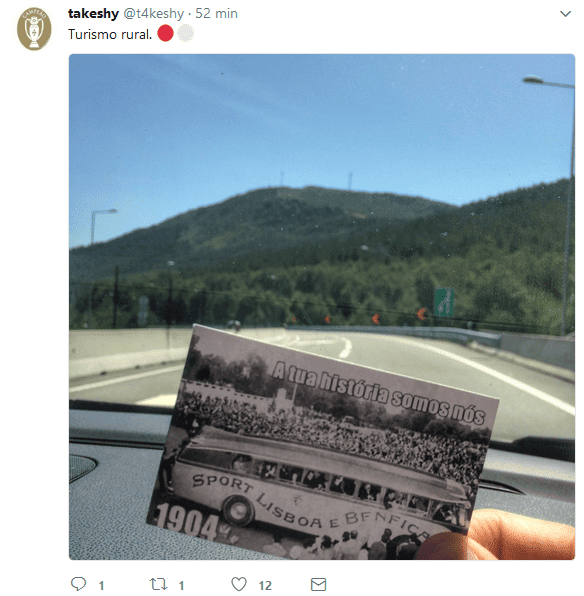The image size is (584, 596).
Task: Open the takeshy display name link
Action: (93, 14)
